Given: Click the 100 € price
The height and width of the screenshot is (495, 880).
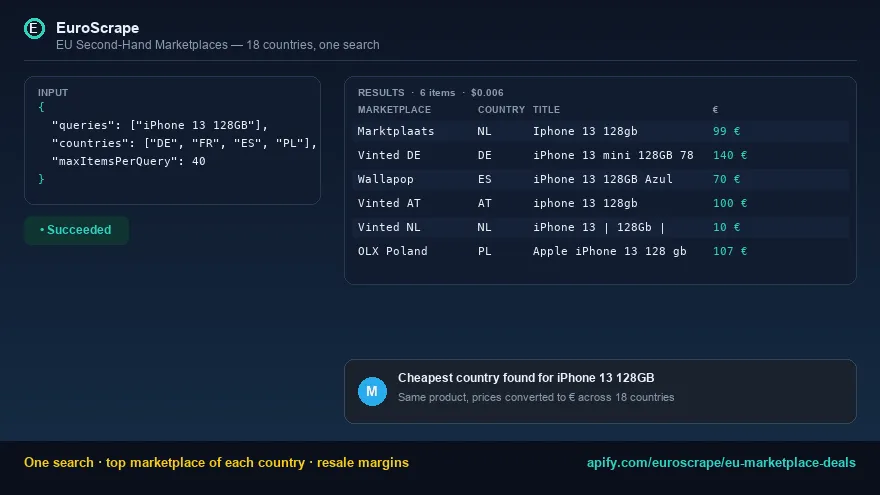Looking at the screenshot, I should pos(730,203).
